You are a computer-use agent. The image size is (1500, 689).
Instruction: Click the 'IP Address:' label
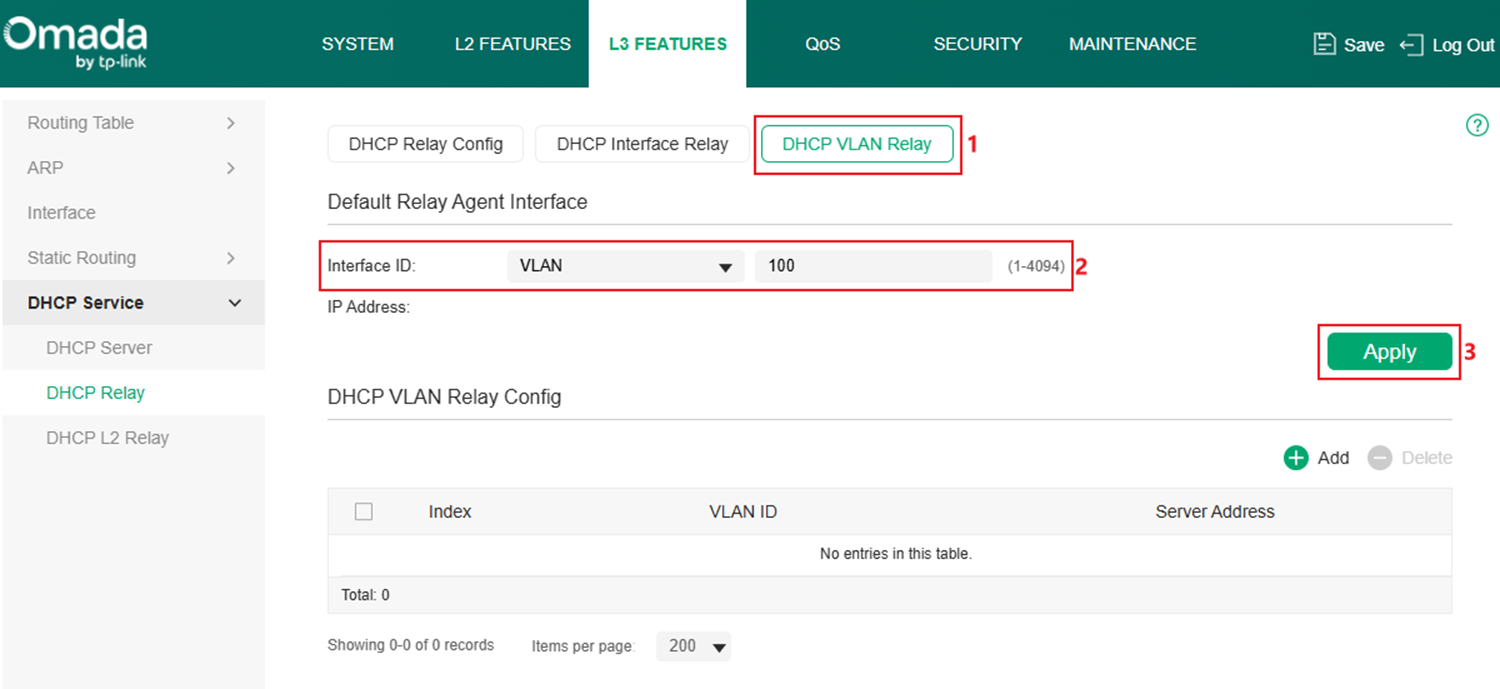369,307
